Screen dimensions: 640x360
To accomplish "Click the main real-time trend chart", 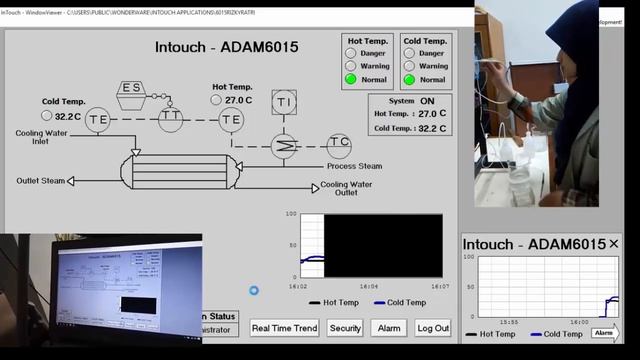I will [x=371, y=245].
